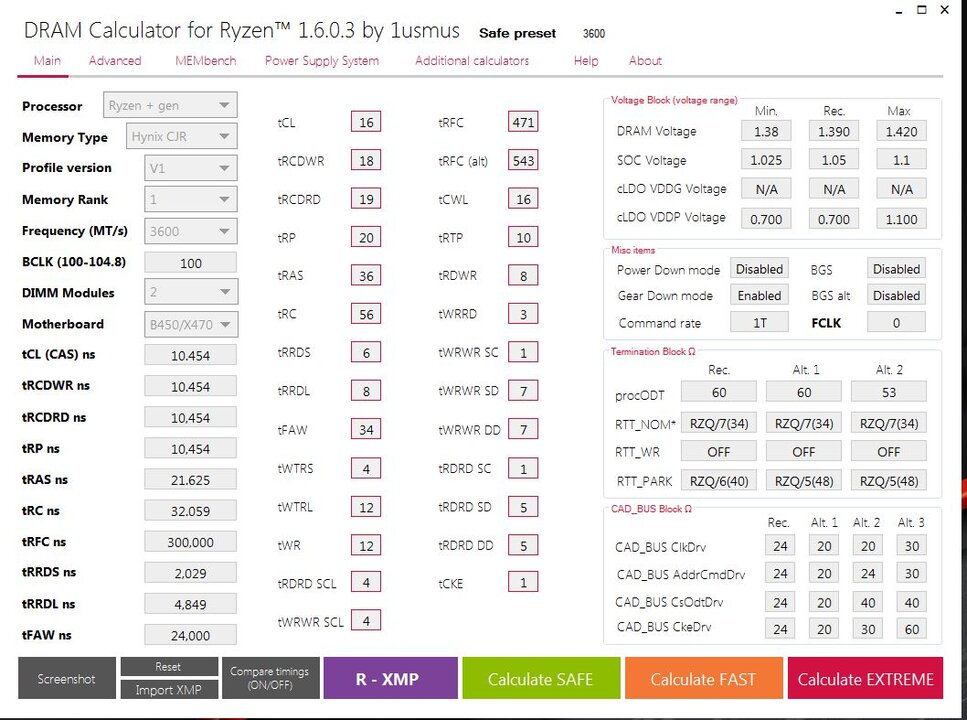Click the tCWL value box
The width and height of the screenshot is (967, 720).
coord(523,199)
